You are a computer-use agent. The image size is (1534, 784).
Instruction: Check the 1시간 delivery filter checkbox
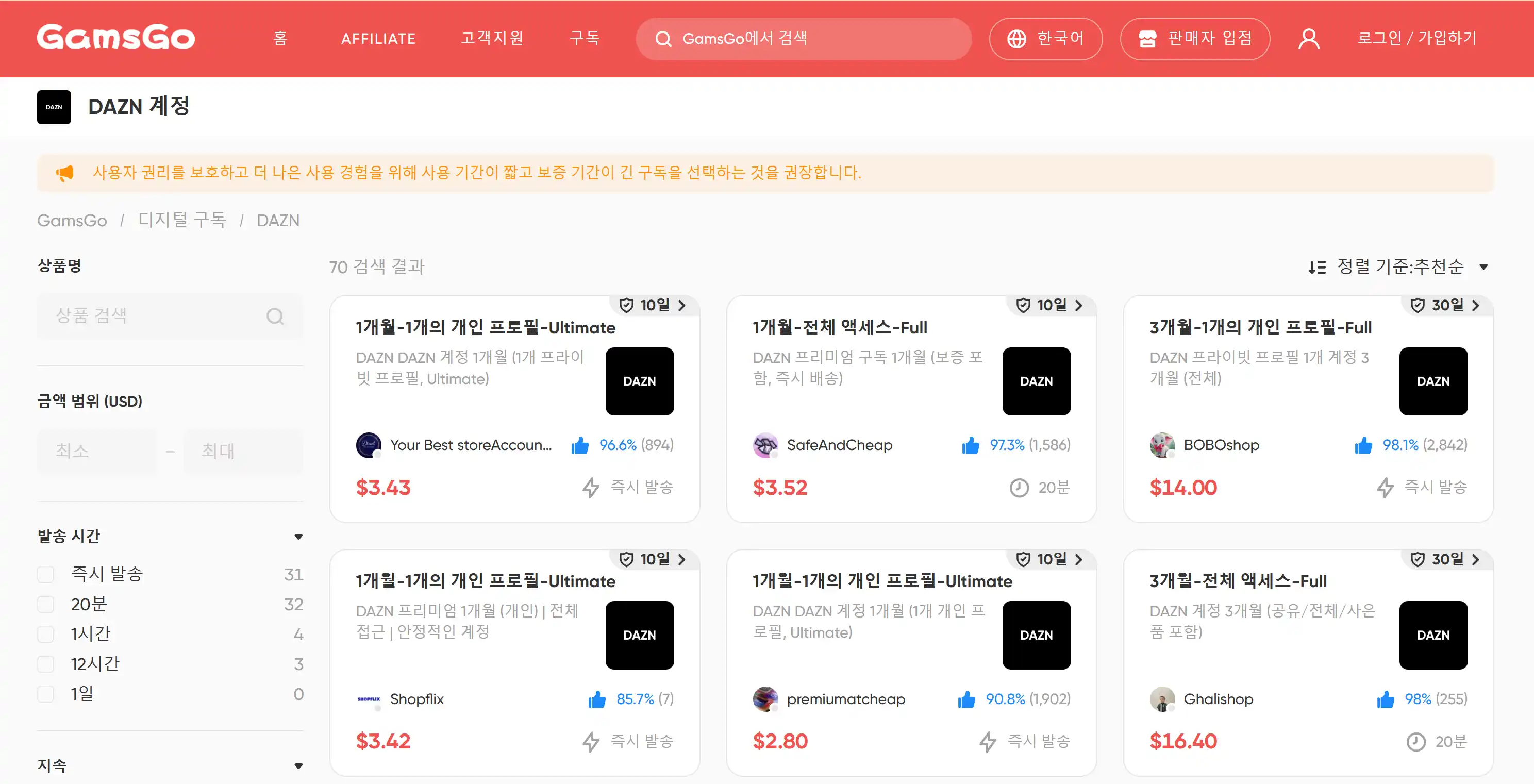coord(46,634)
